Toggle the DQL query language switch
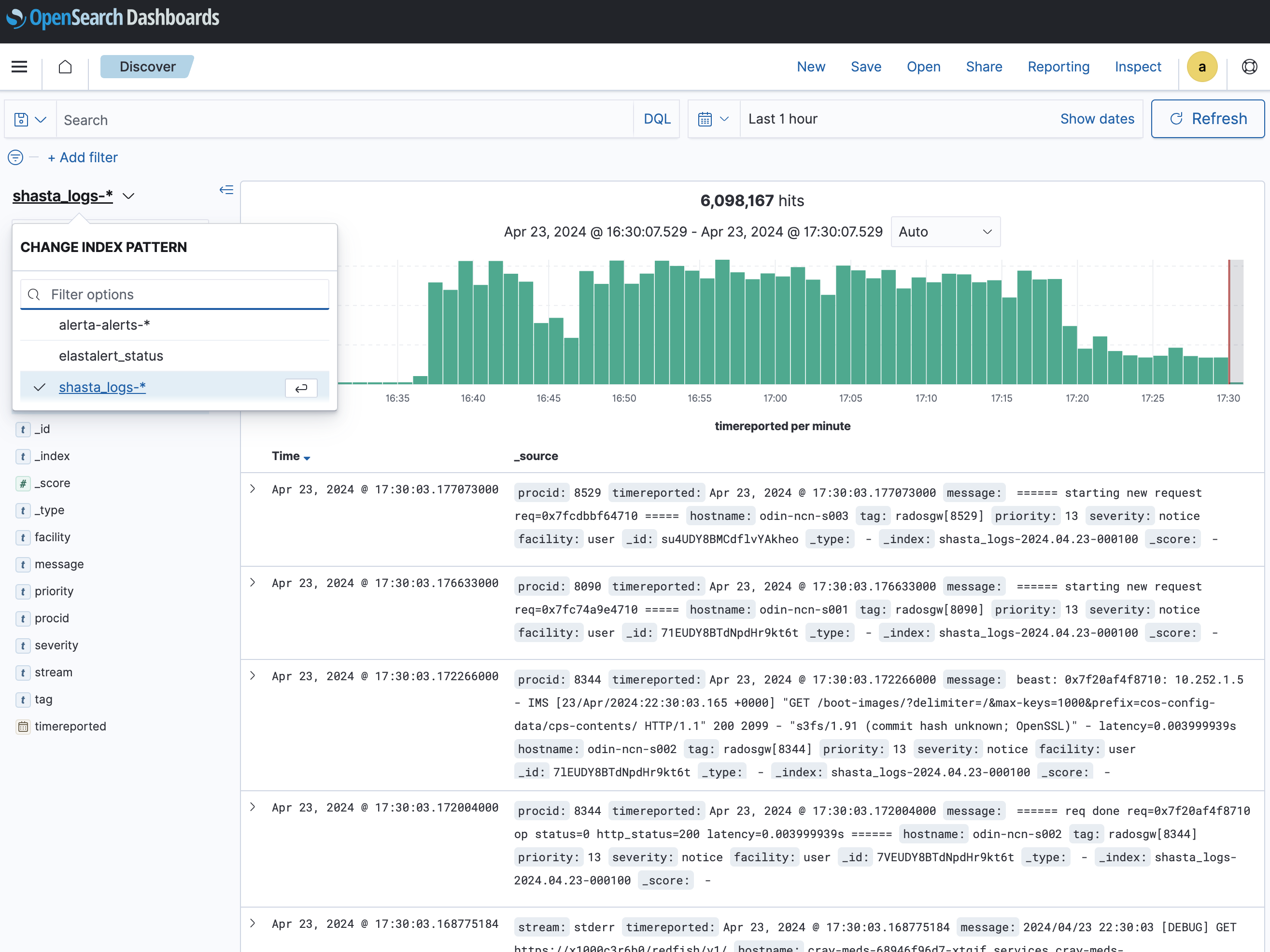This screenshot has width=1270, height=952. point(657,119)
